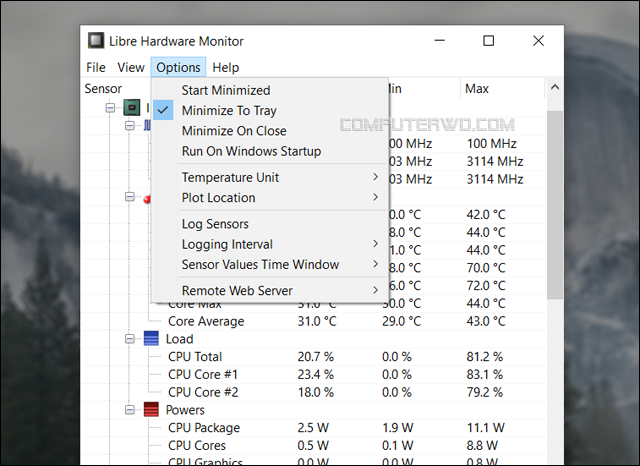
Task: Click the 83.1 % max value
Action: pyautogui.click(x=484, y=375)
